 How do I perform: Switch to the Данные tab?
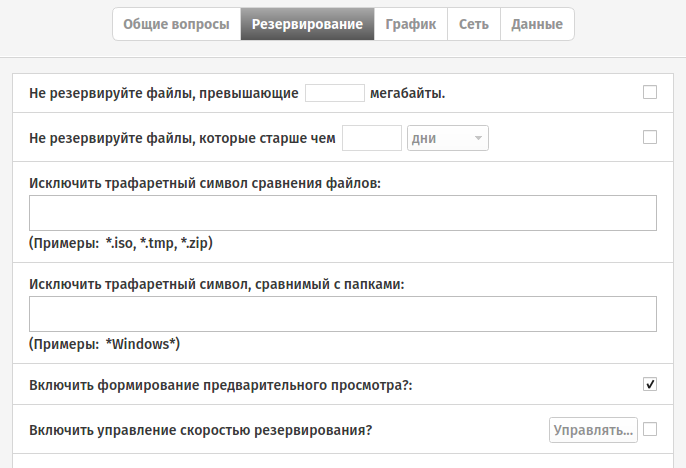click(x=537, y=24)
